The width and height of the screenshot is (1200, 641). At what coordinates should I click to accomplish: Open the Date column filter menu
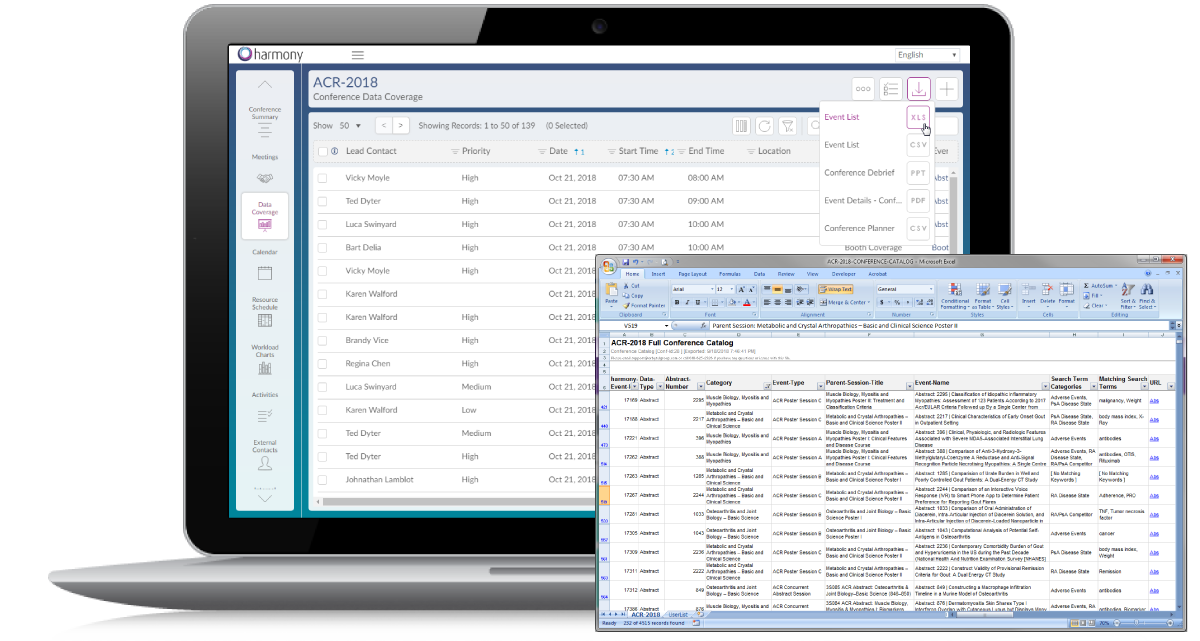tap(541, 152)
